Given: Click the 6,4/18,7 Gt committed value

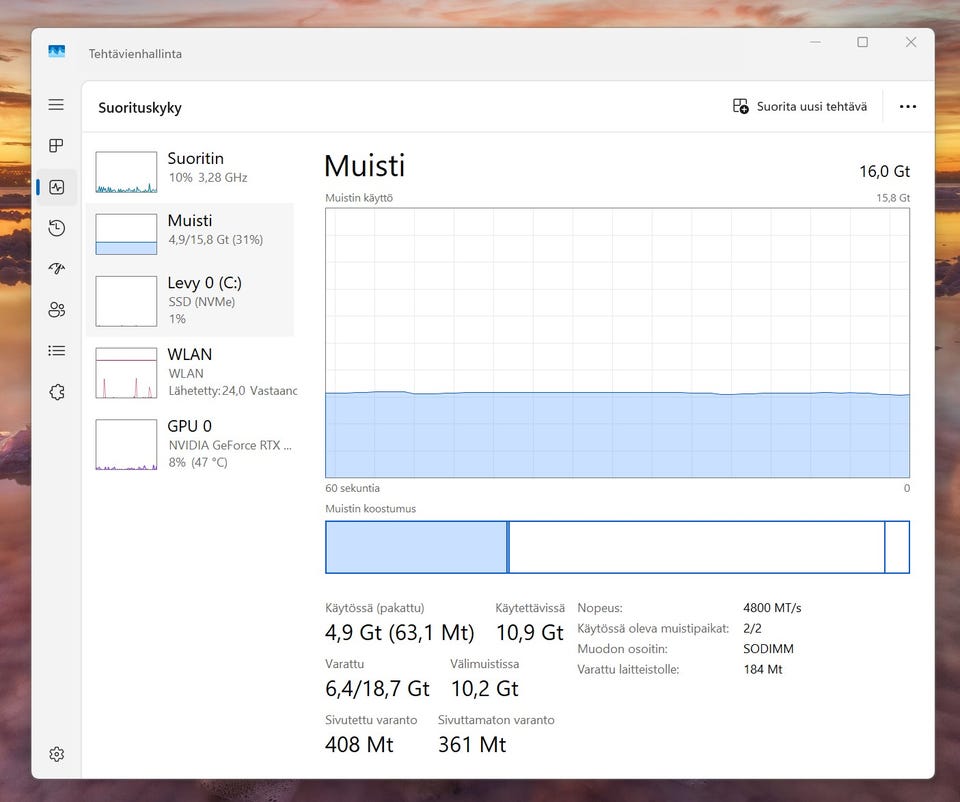Looking at the screenshot, I should point(377,689).
